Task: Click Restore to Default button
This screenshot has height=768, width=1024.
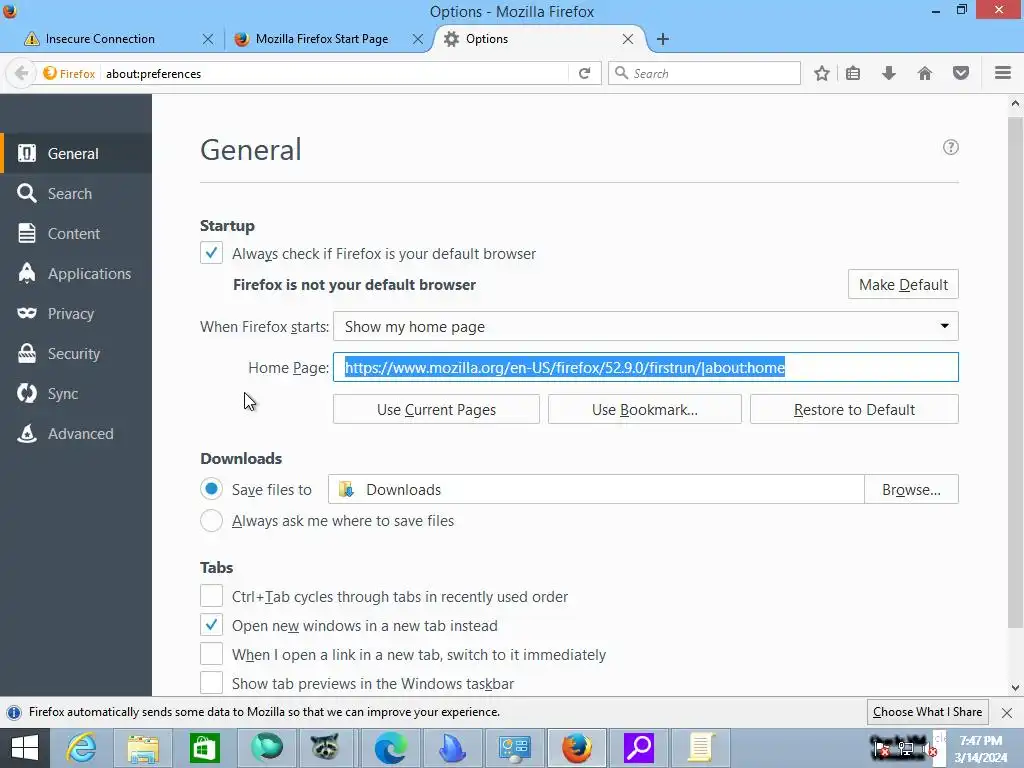Action: pos(854,409)
